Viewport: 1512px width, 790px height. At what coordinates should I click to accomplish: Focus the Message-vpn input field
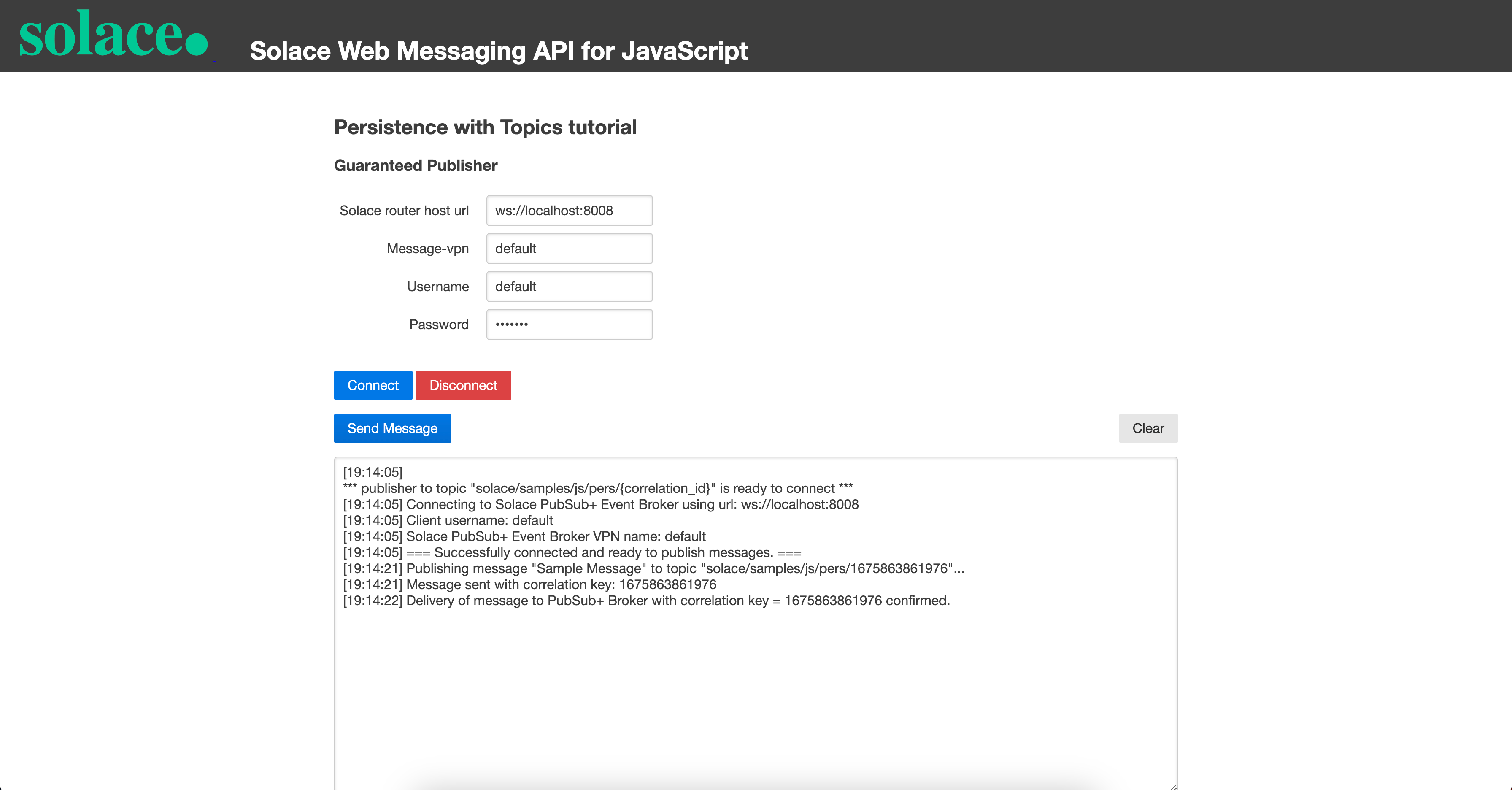(x=569, y=249)
